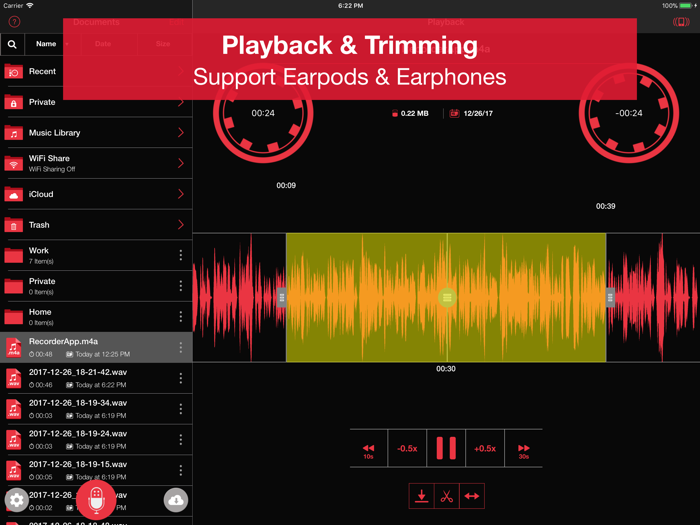Tap the vibrate/phone icon top right

point(681,22)
